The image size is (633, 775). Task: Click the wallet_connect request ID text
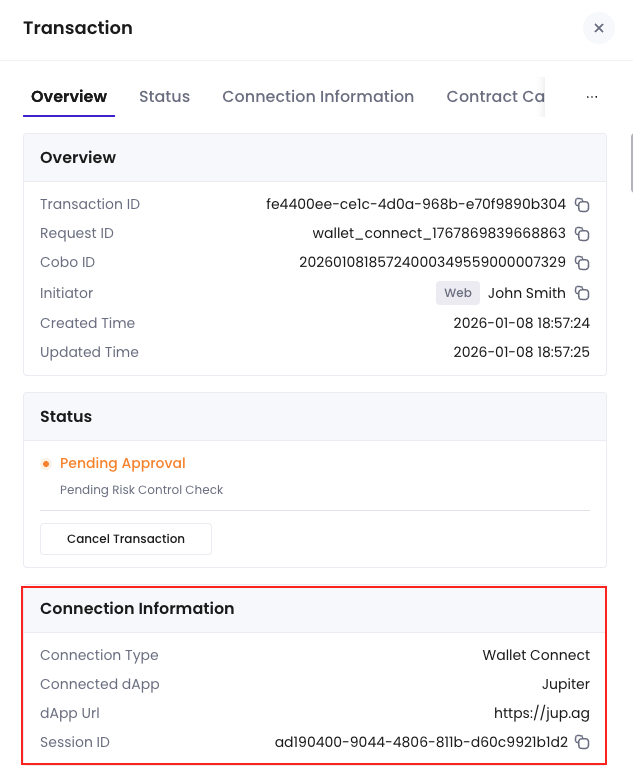tap(439, 233)
